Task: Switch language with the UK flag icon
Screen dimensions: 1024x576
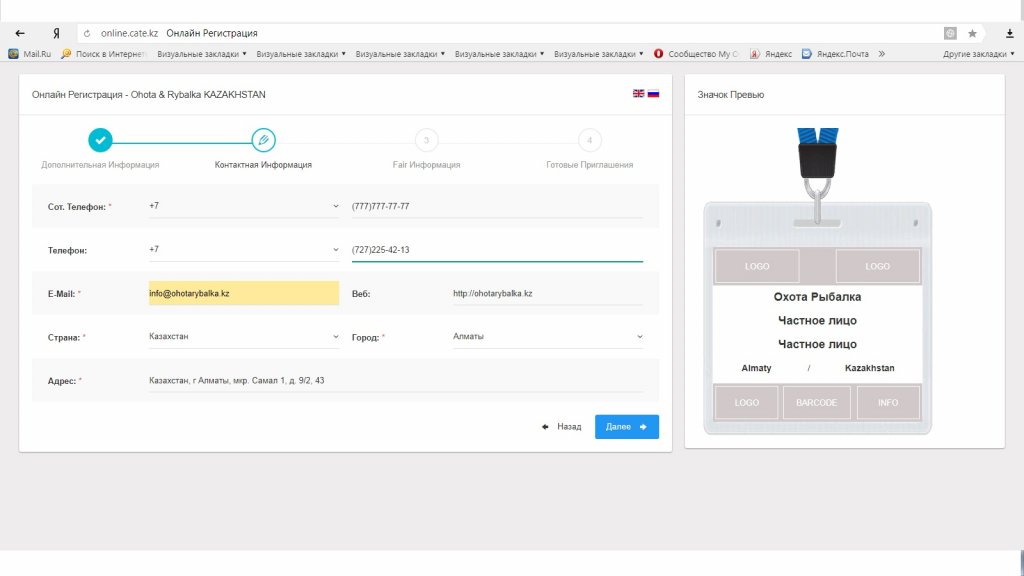Action: 638,93
